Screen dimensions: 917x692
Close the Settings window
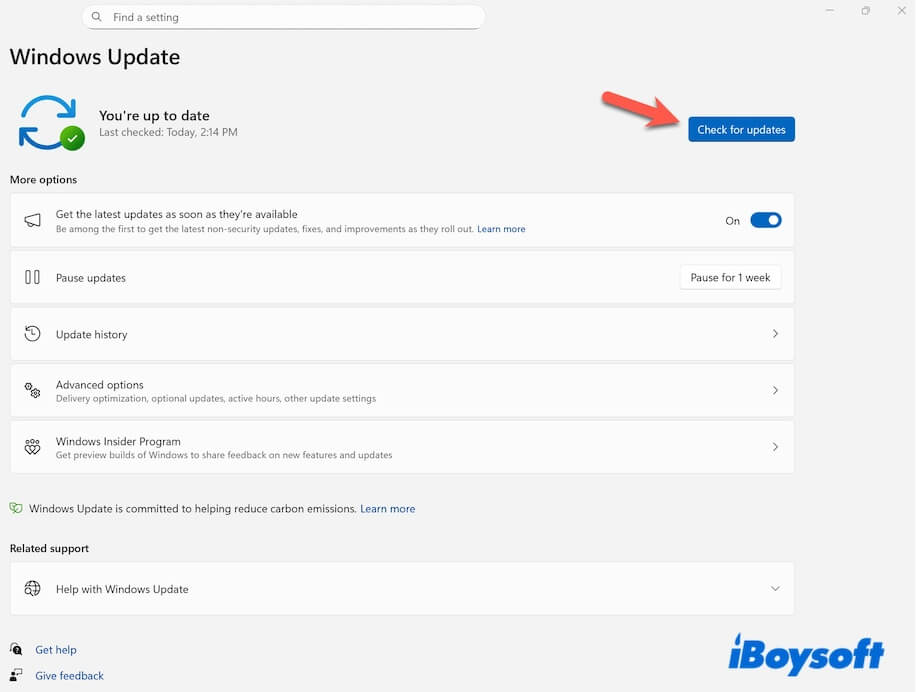pos(901,11)
